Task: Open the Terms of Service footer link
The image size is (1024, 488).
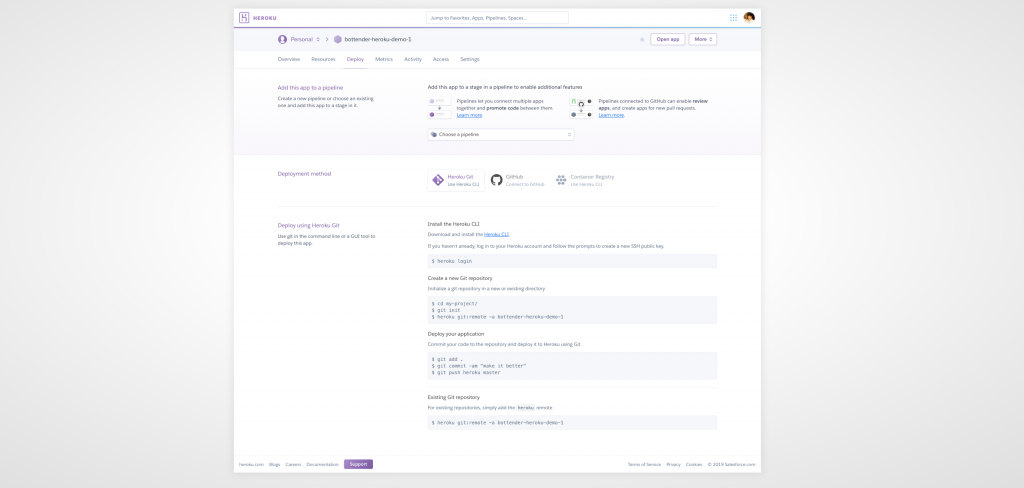Action: tap(644, 464)
